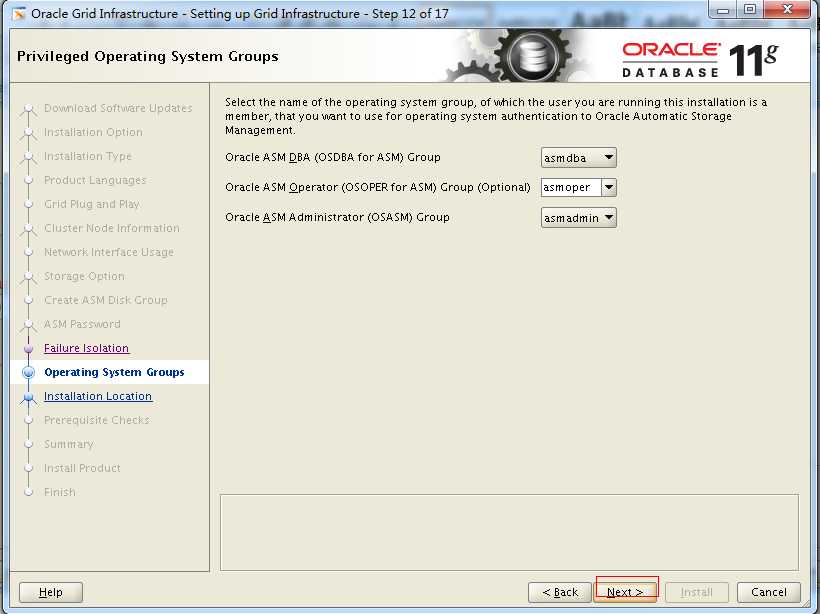The height and width of the screenshot is (614, 820).
Task: Click the Summary step
Action: 69,445
